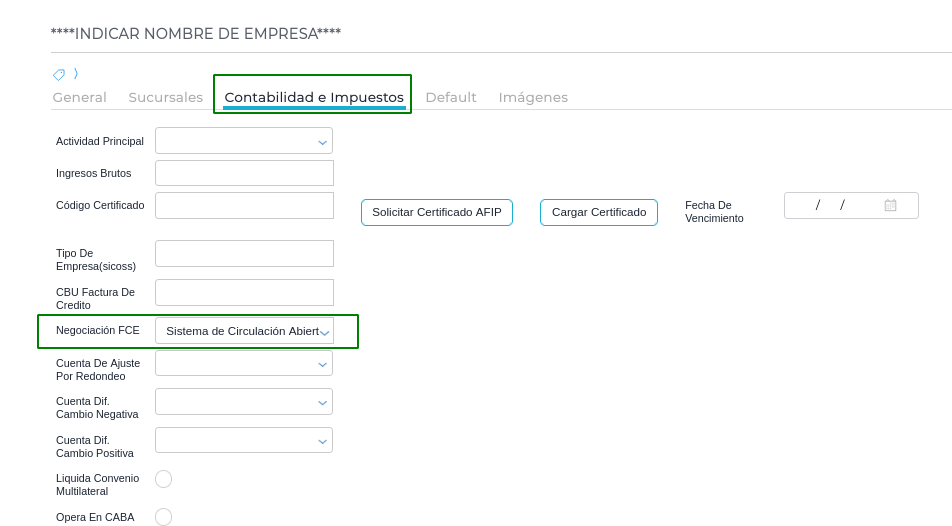Open the Fecha De Vencimiento calendar picker
Screen dimensions: 952x526
click(x=890, y=205)
